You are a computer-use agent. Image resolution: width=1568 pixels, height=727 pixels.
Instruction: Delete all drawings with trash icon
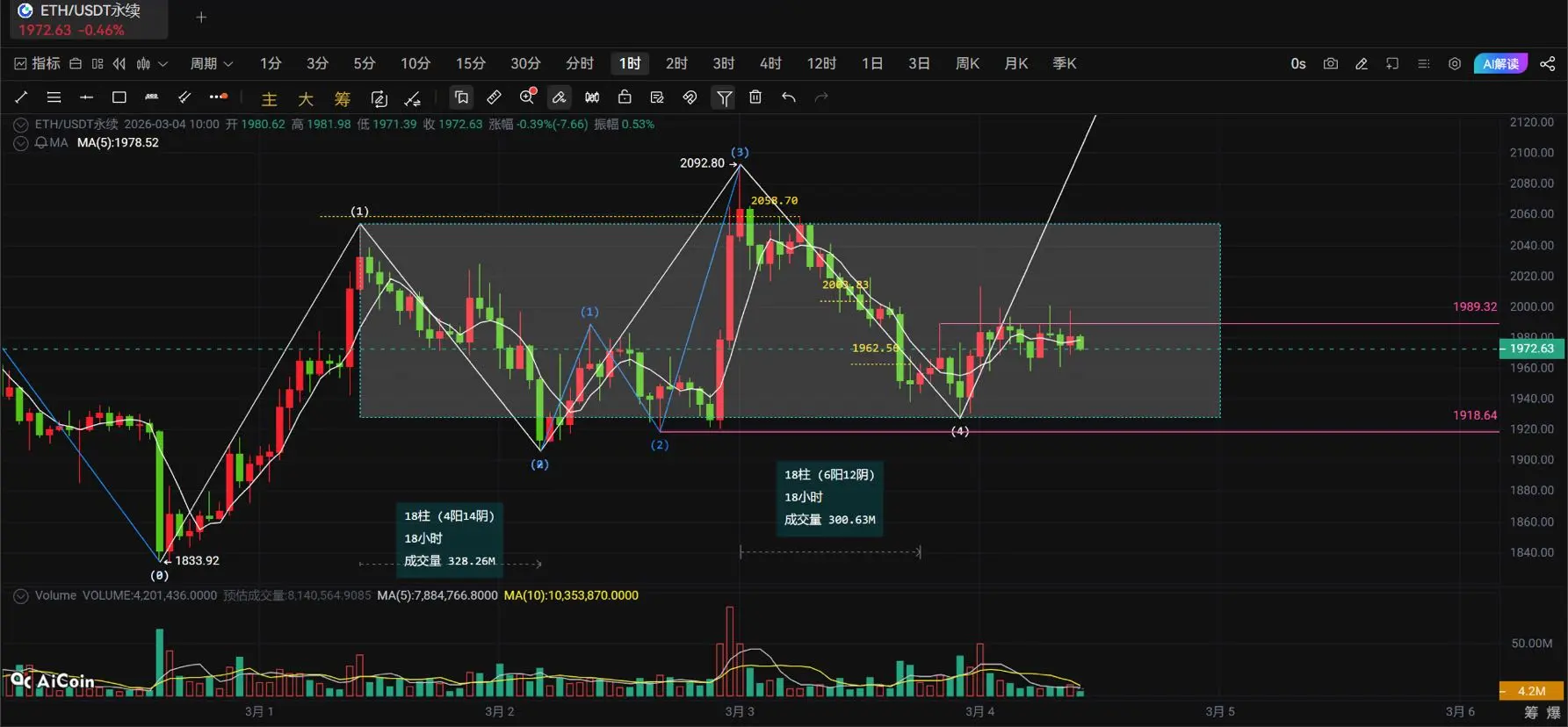pos(755,97)
